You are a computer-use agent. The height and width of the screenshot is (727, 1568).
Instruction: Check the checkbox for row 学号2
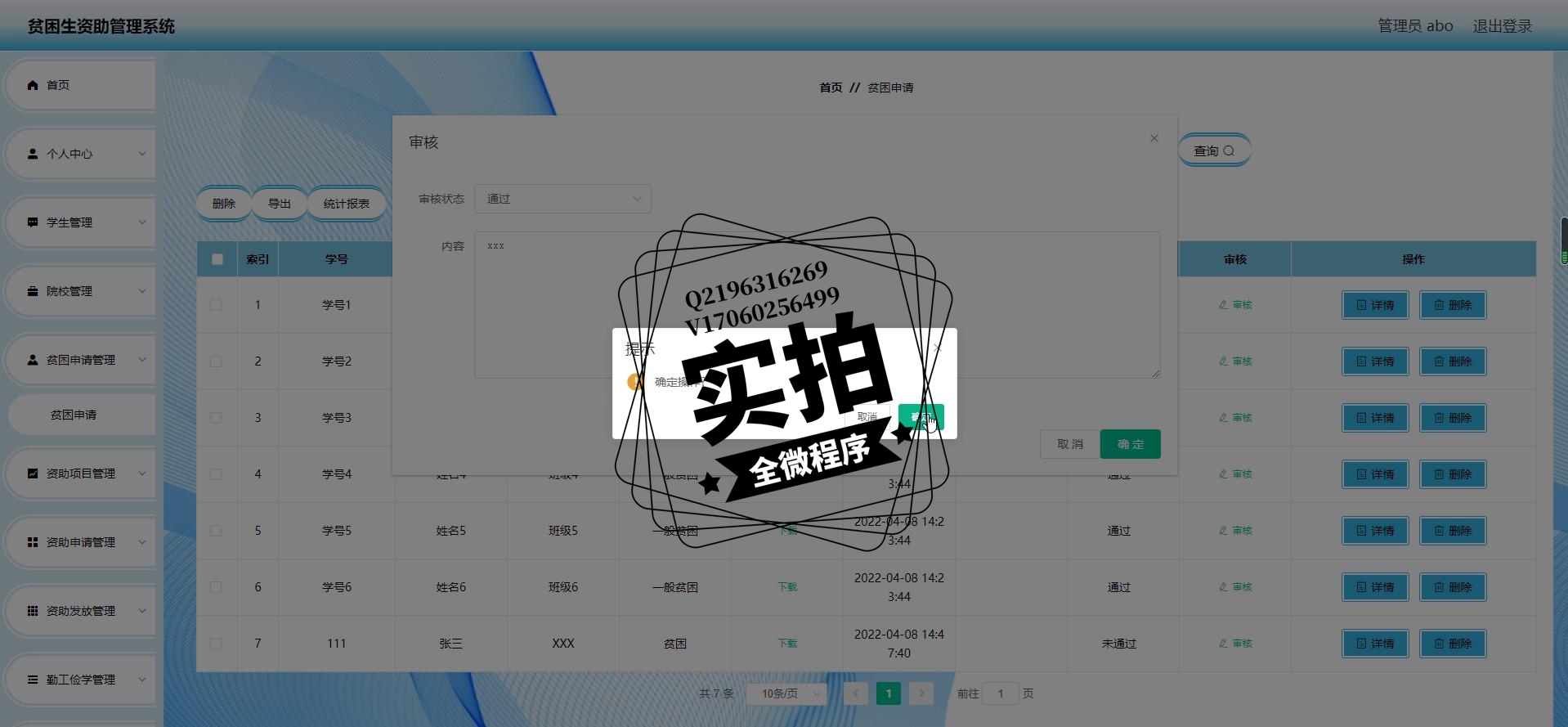click(216, 361)
